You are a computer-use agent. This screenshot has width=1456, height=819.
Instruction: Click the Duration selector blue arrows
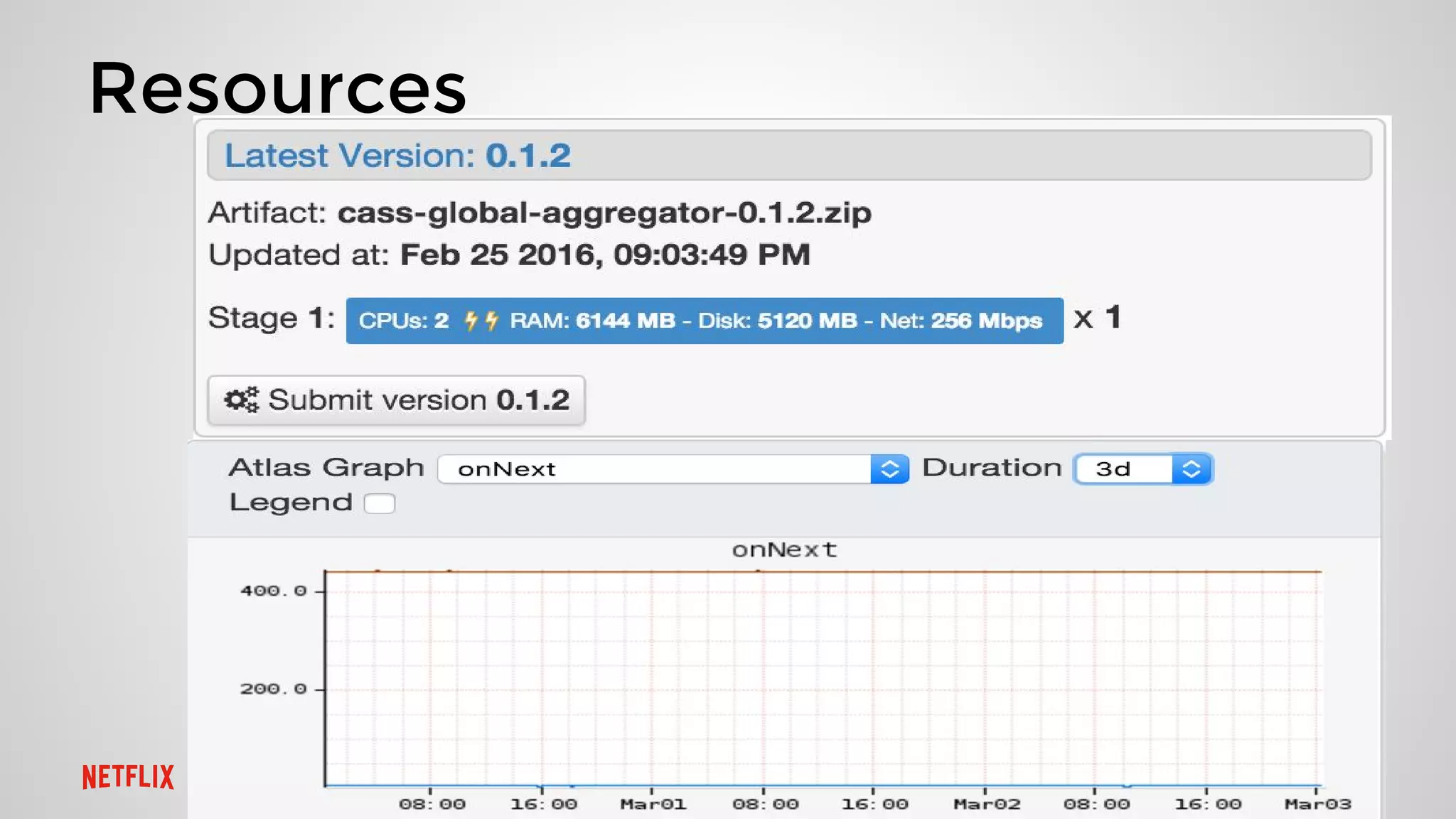pos(1192,469)
